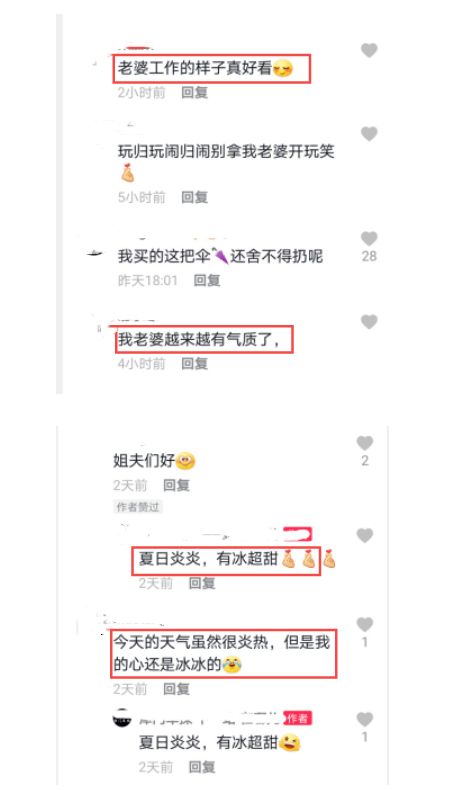Tap heart with 2 likes on "姐夫们好"

364,443
